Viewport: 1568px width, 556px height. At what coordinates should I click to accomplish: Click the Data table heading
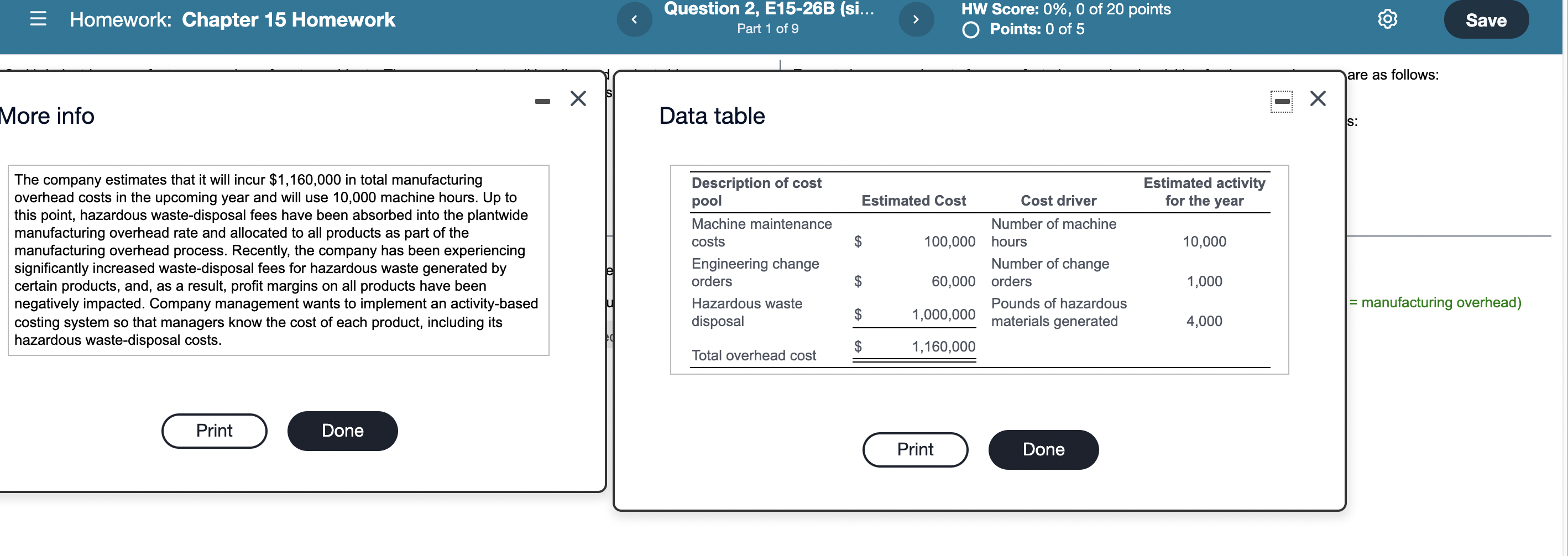tap(712, 116)
